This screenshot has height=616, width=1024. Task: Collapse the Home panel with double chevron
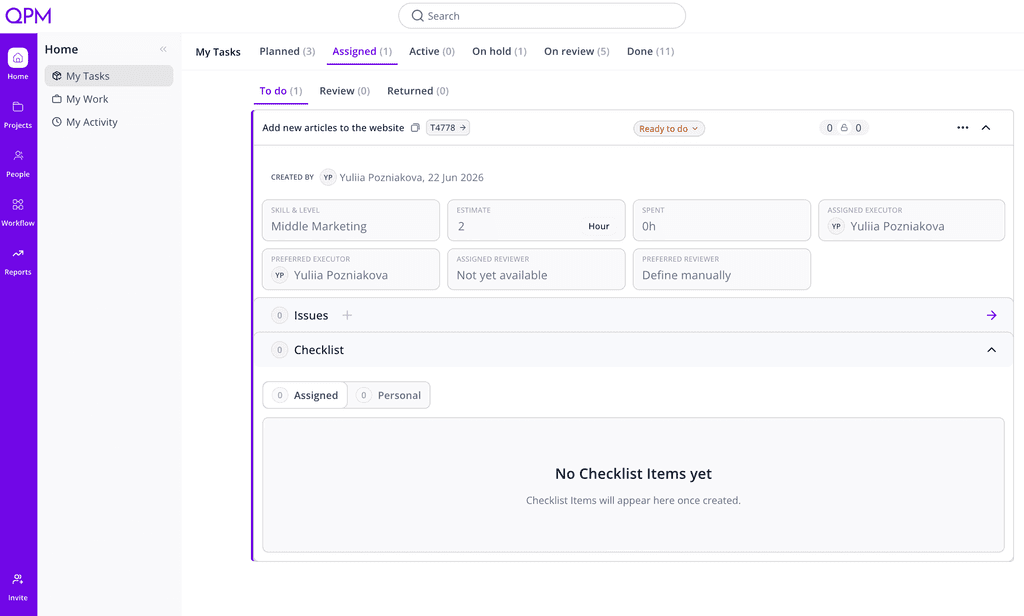[x=163, y=49]
